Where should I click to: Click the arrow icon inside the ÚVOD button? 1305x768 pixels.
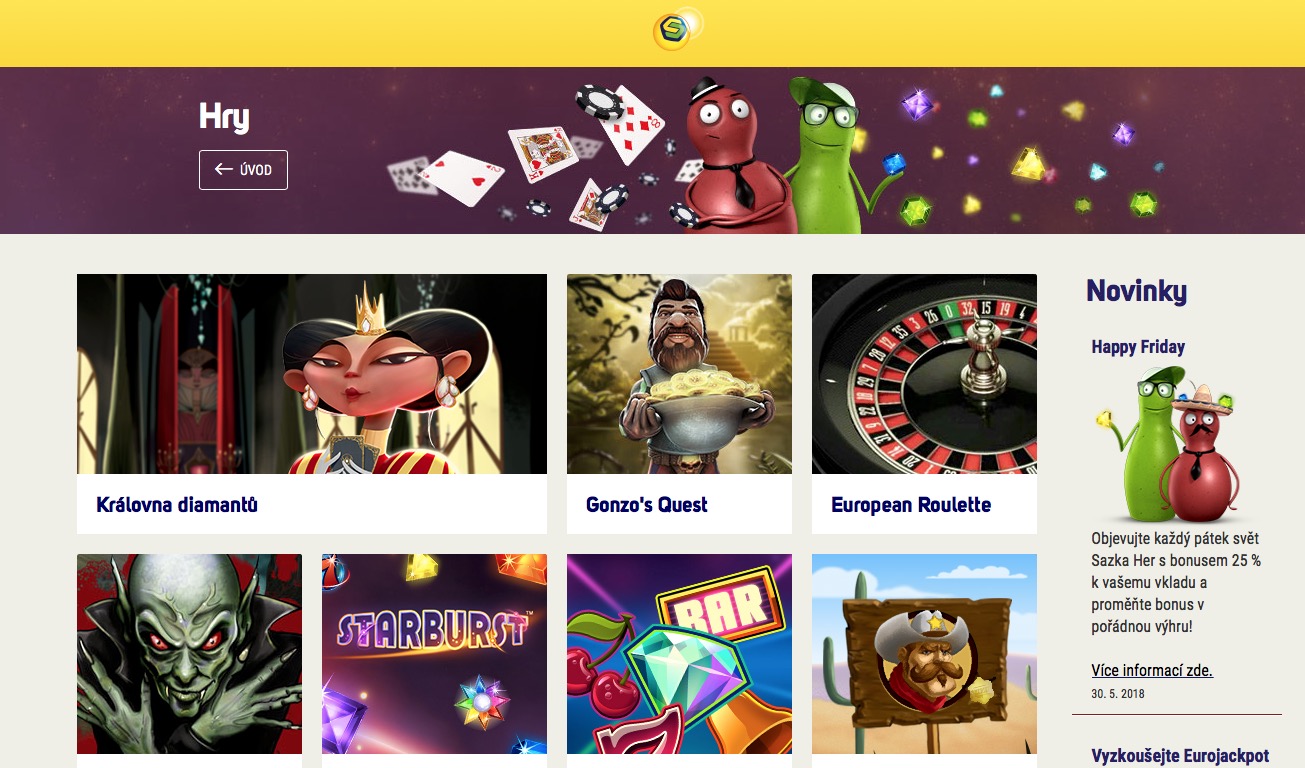[x=224, y=170]
